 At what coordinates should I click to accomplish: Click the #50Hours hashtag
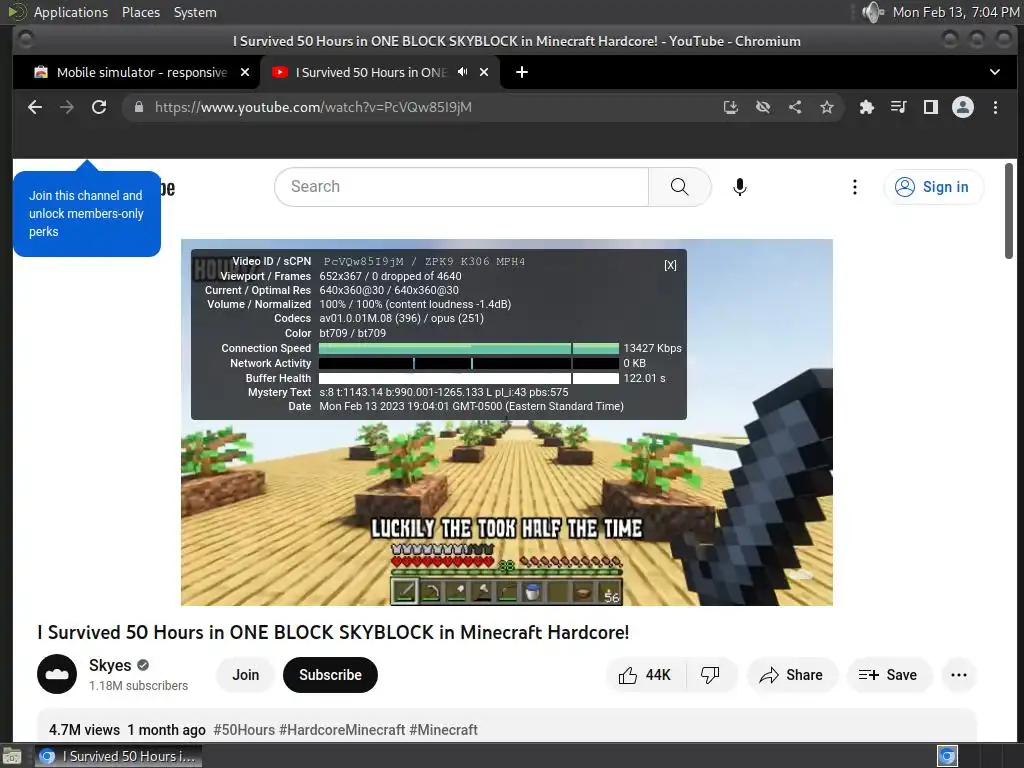coord(244,729)
